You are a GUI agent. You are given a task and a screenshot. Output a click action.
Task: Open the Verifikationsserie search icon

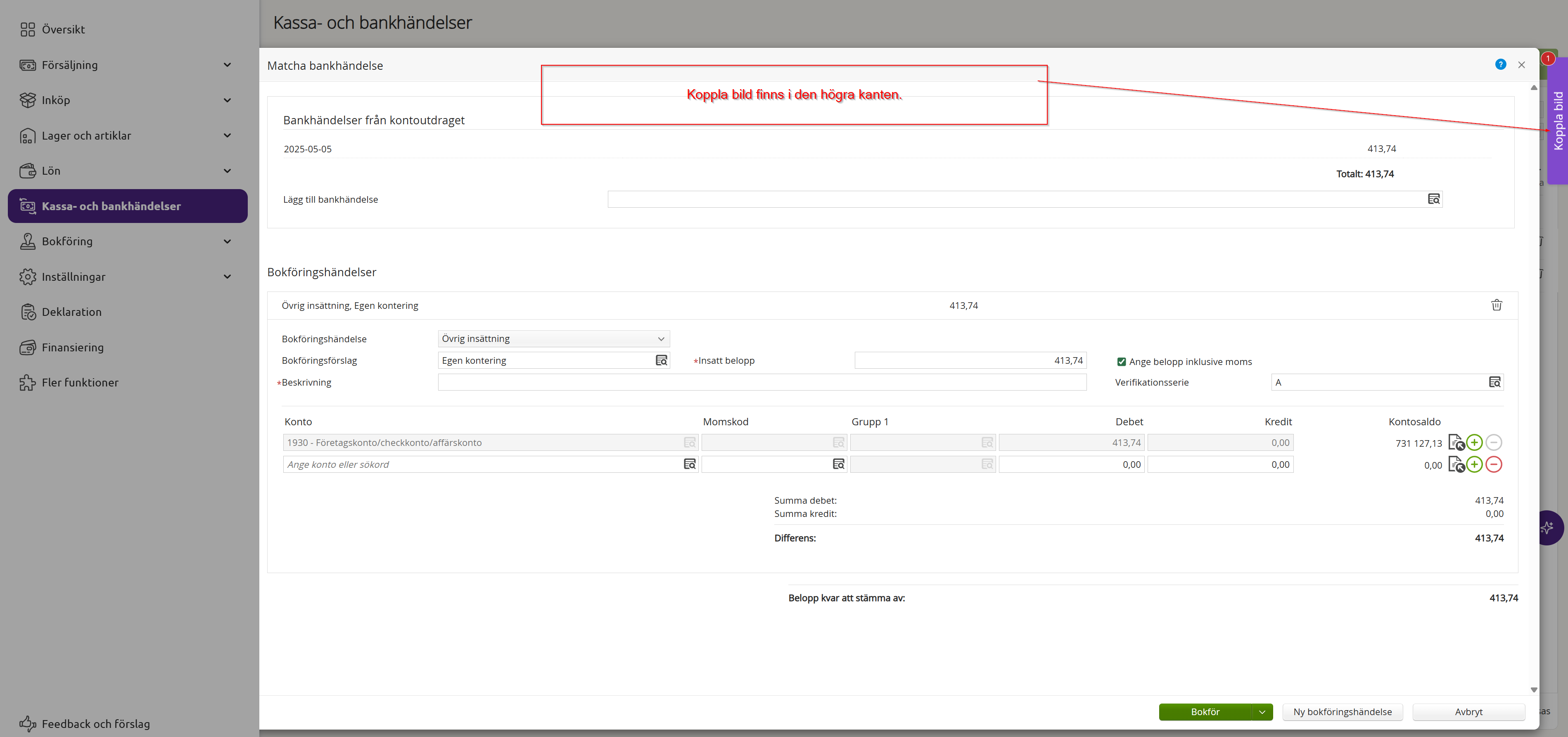click(1494, 382)
